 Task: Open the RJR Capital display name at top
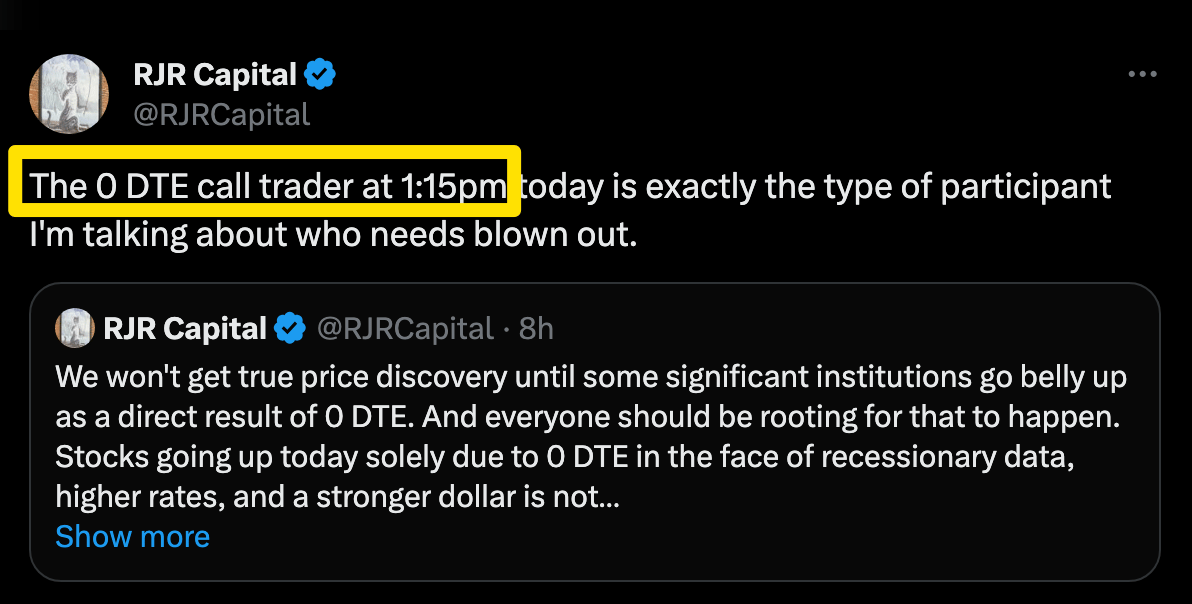click(x=215, y=74)
